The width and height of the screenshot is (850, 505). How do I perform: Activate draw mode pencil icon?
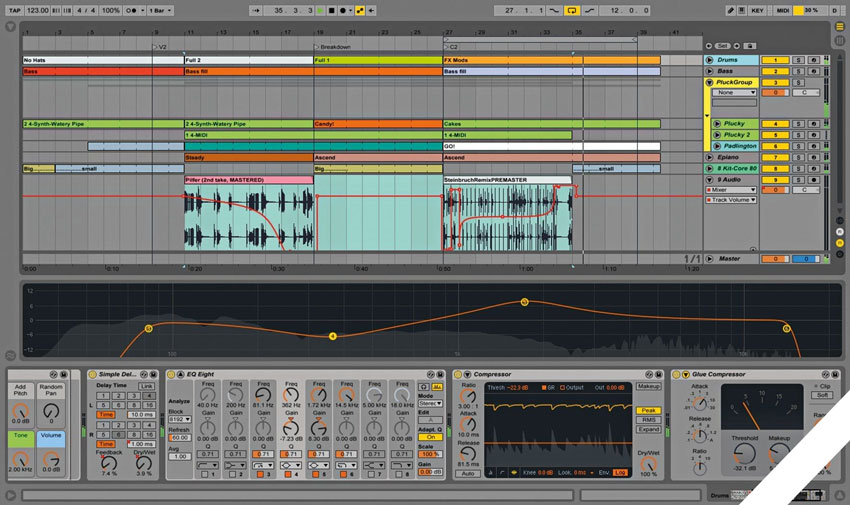click(730, 9)
